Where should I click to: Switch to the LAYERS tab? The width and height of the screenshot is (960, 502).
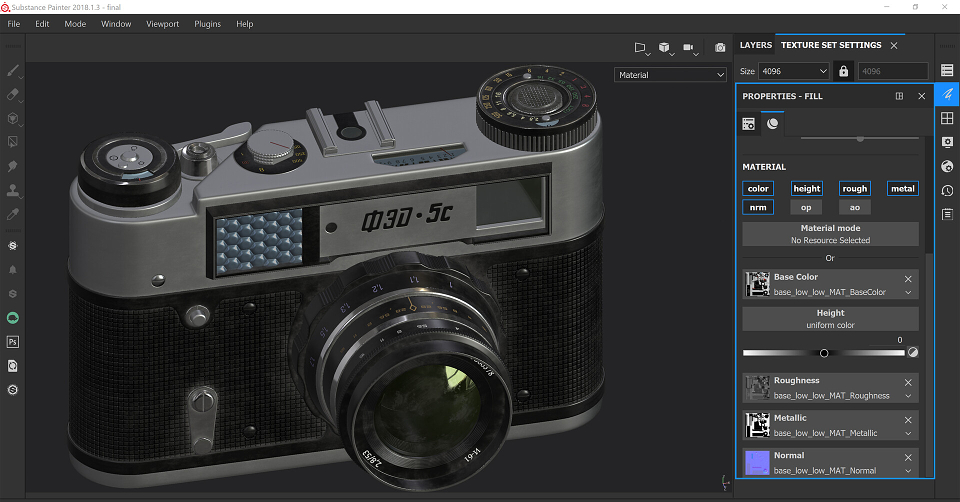[x=756, y=45]
